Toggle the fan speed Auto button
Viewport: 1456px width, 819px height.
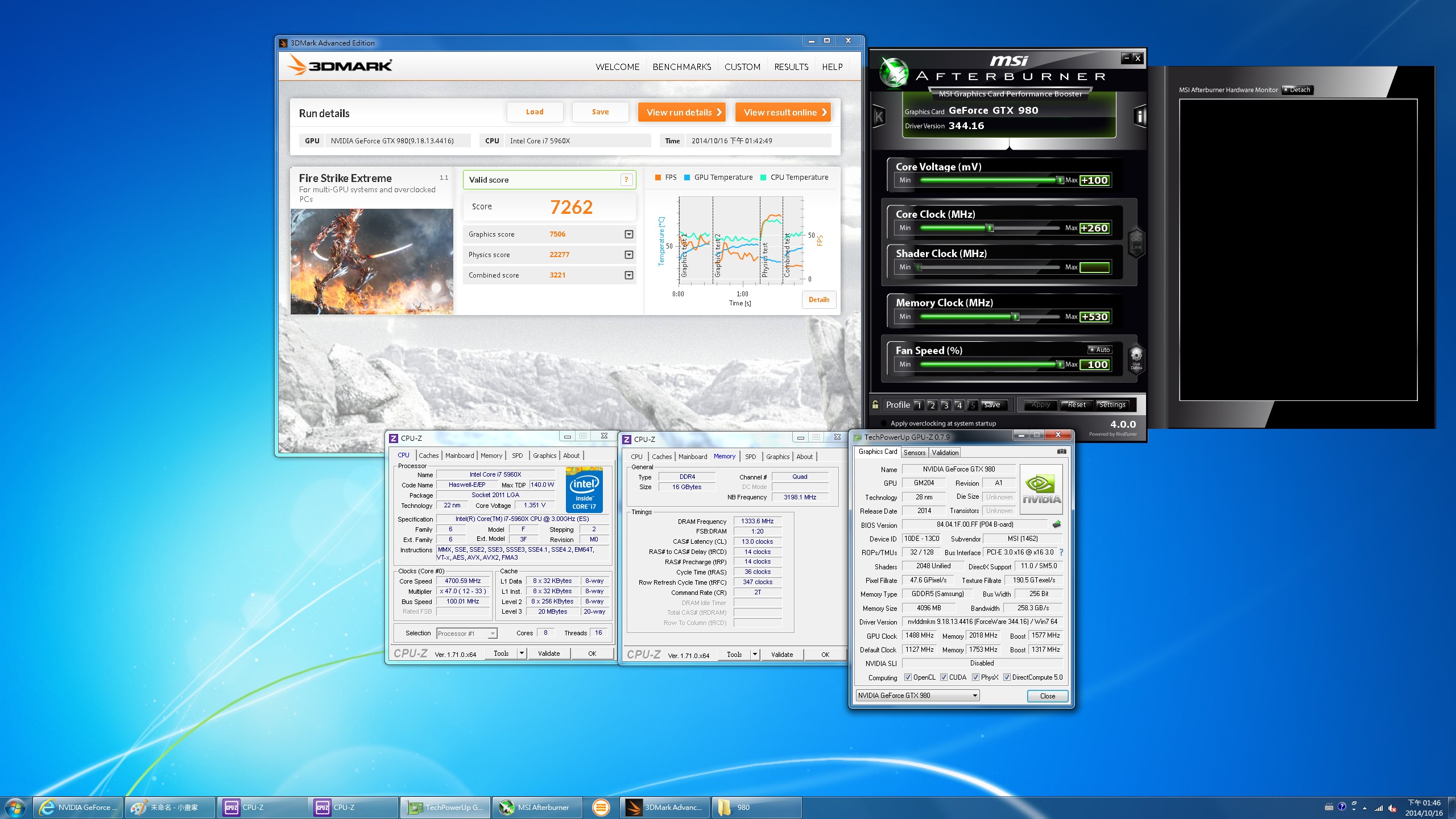[x=1099, y=350]
